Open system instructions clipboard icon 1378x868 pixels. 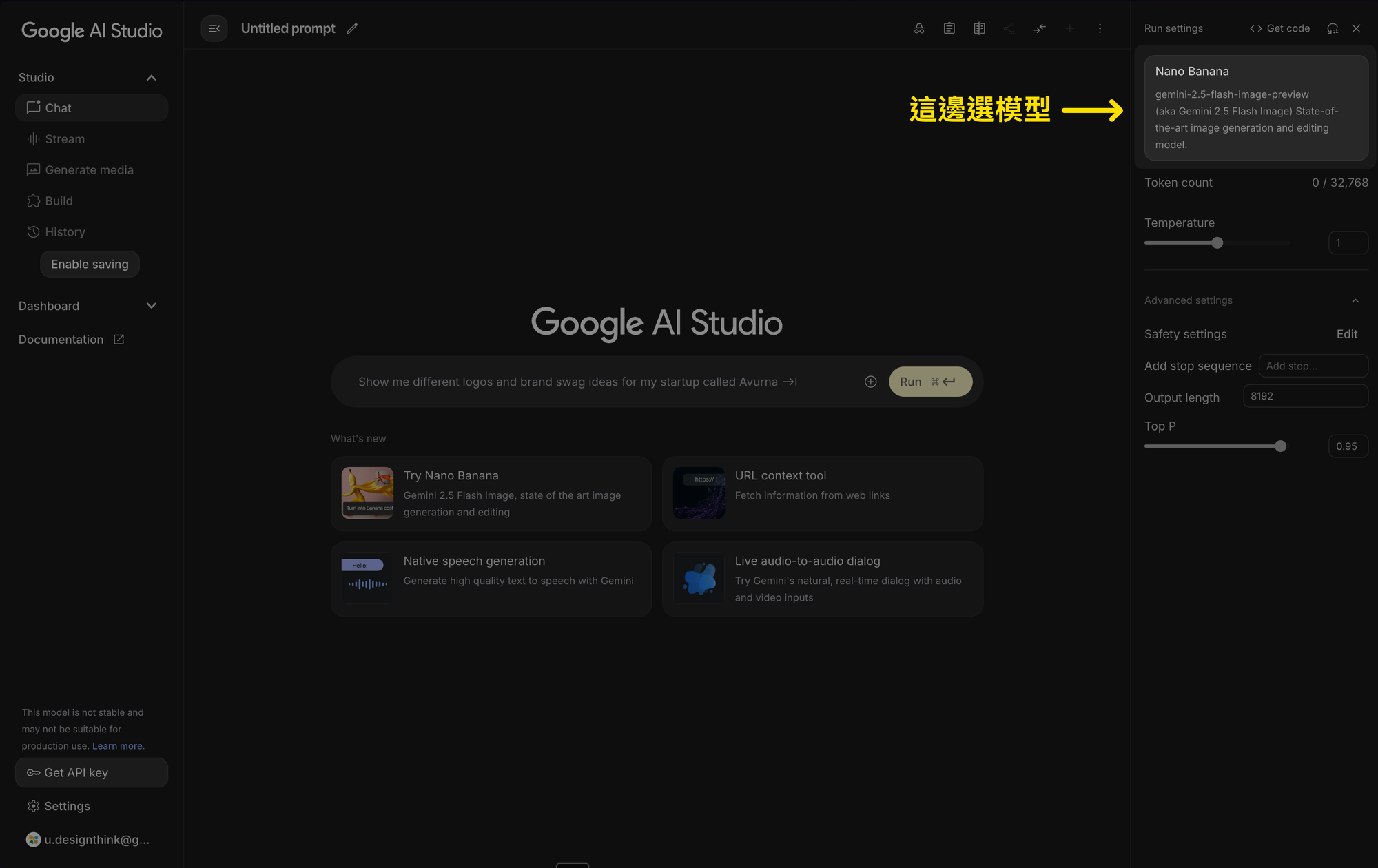pyautogui.click(x=949, y=28)
